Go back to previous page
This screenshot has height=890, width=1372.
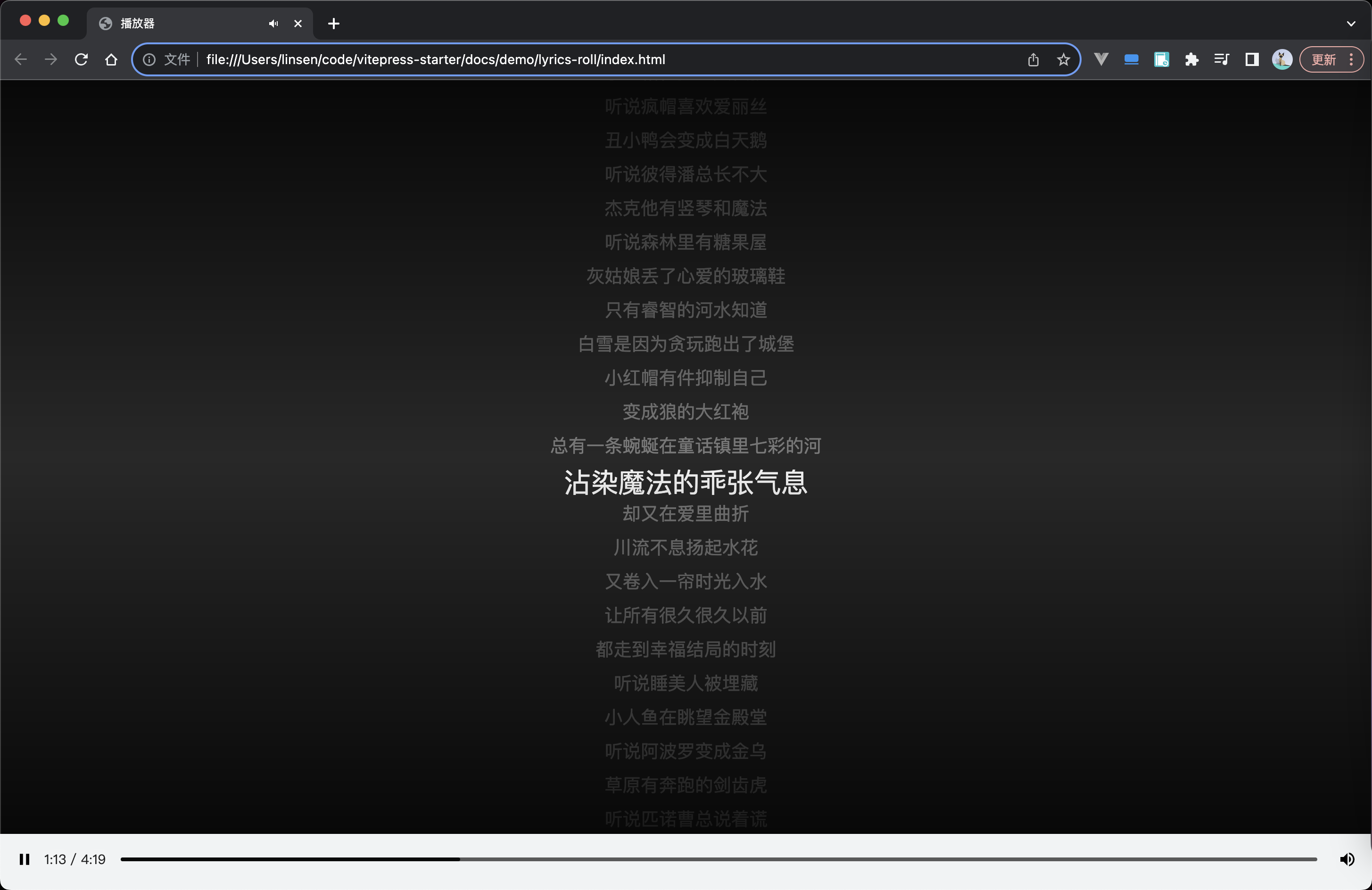[x=21, y=59]
